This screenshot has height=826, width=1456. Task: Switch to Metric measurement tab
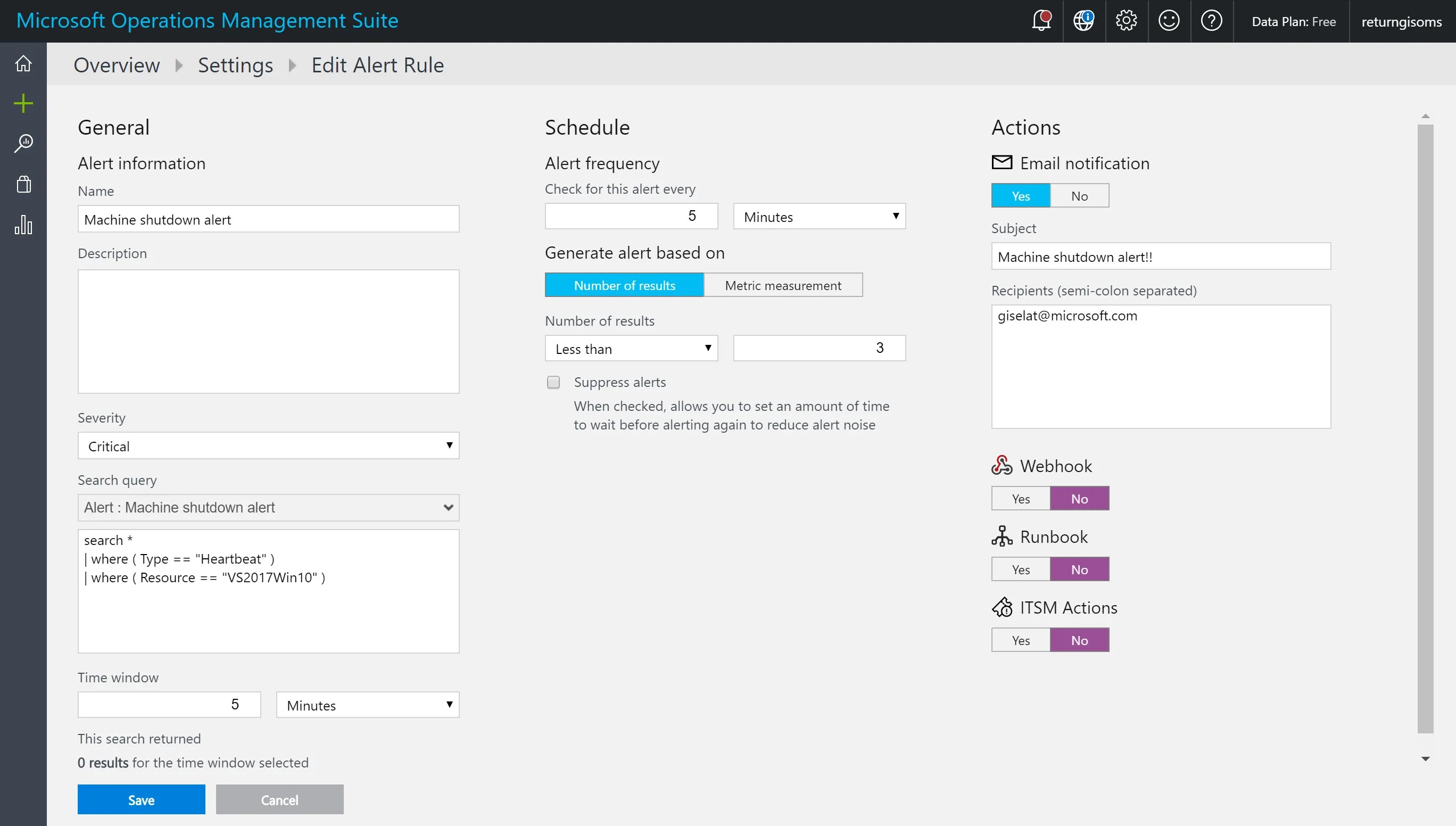click(x=783, y=285)
